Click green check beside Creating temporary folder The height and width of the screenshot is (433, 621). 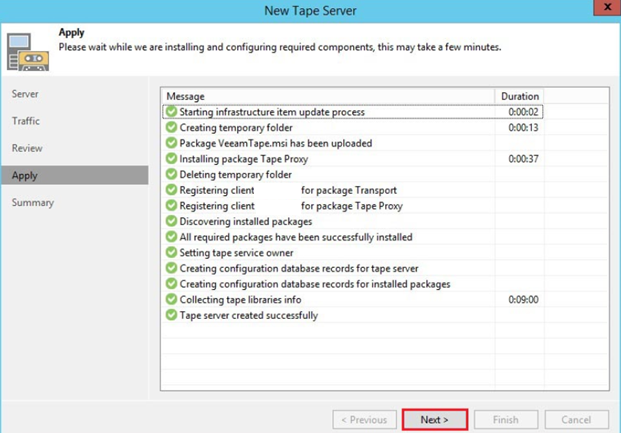[171, 128]
